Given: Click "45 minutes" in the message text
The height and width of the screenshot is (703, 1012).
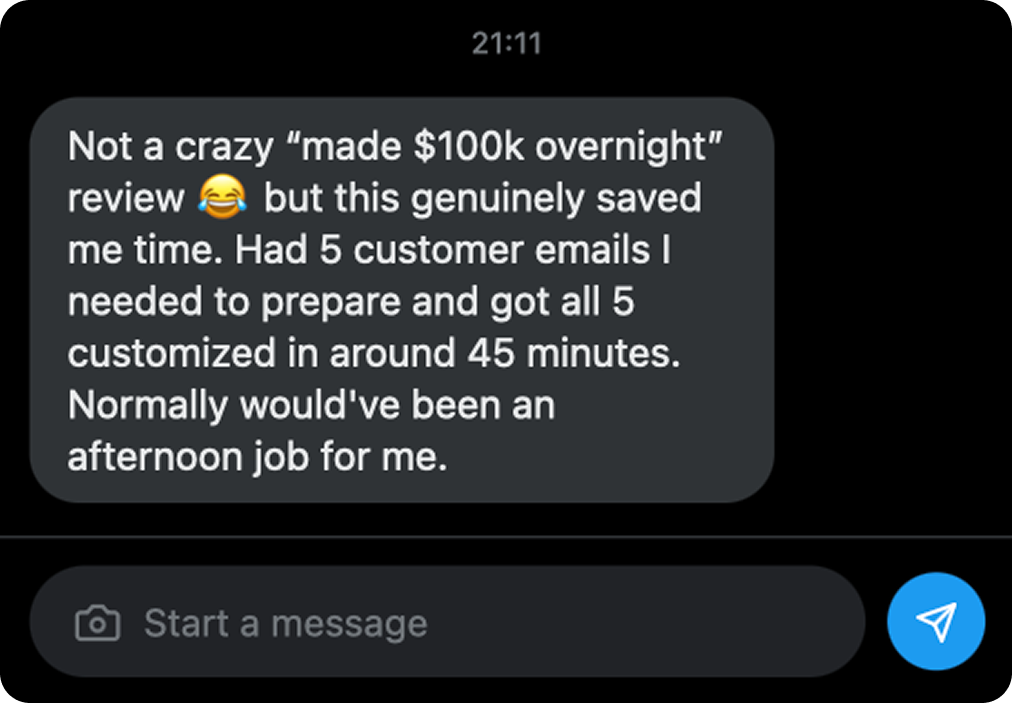Looking at the screenshot, I should click(x=574, y=353).
